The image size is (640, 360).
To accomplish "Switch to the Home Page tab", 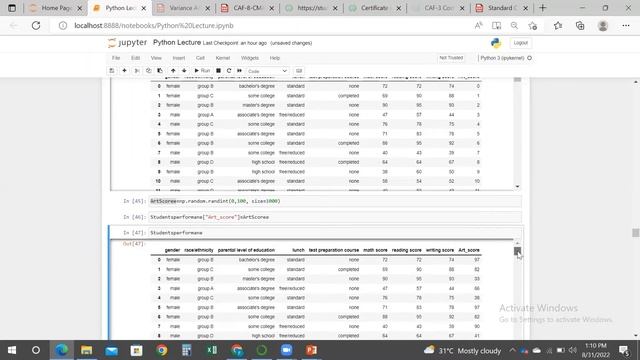I will [x=56, y=8].
